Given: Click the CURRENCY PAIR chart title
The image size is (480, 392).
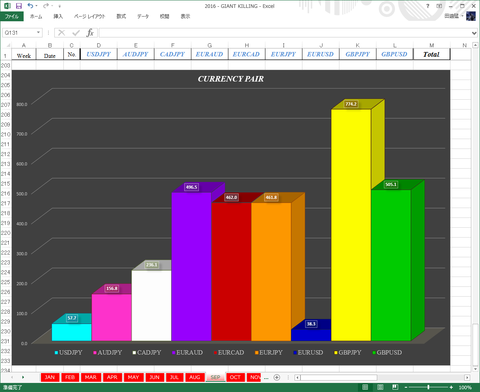Looking at the screenshot, I should (x=231, y=79).
